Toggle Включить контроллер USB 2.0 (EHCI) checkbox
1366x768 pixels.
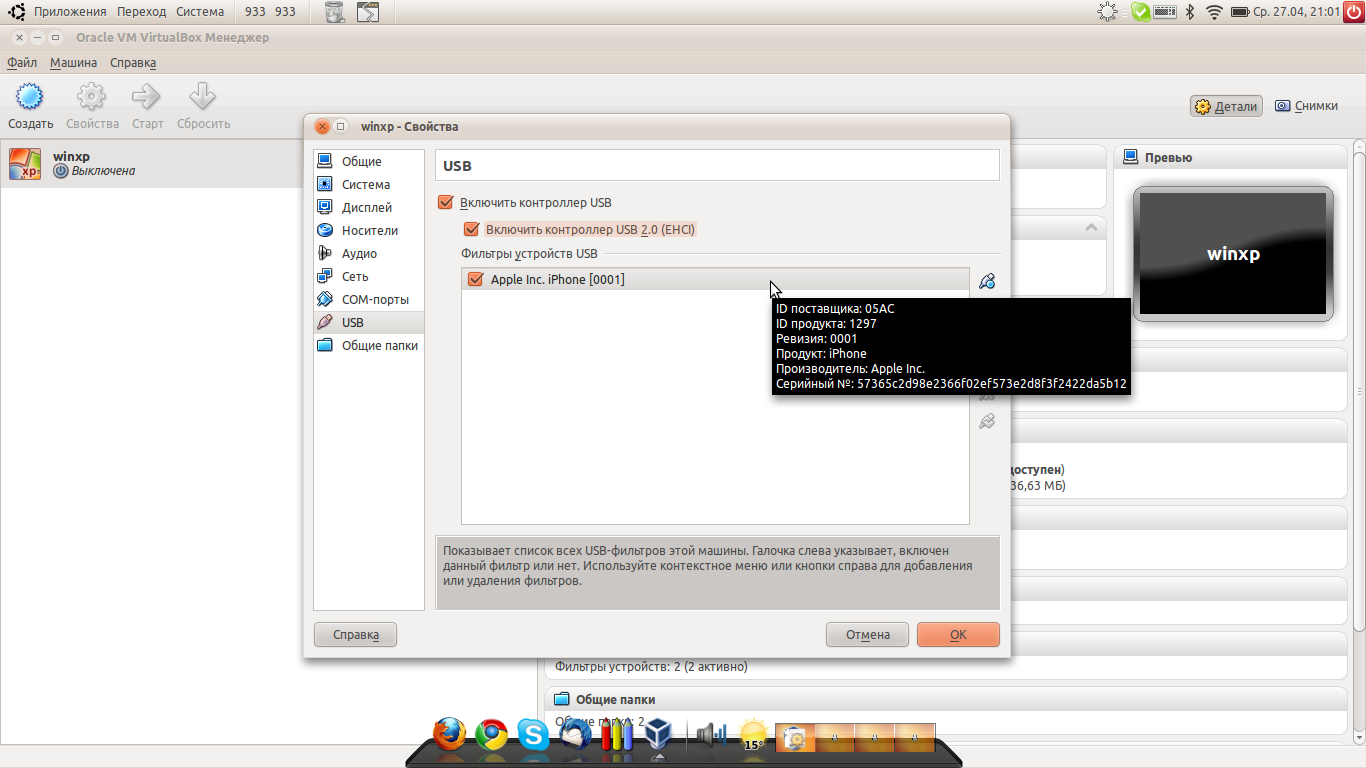coord(472,229)
